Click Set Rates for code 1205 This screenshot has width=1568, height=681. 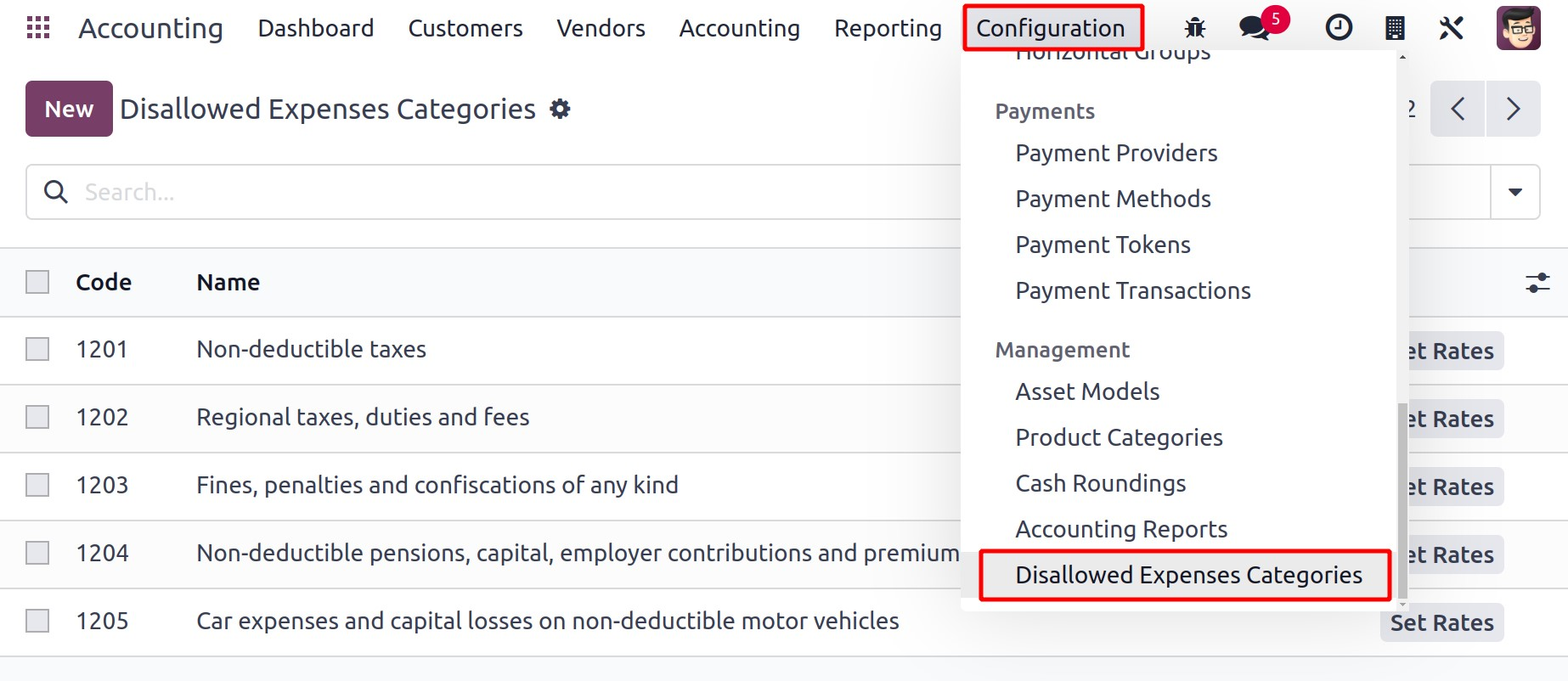click(1441, 622)
